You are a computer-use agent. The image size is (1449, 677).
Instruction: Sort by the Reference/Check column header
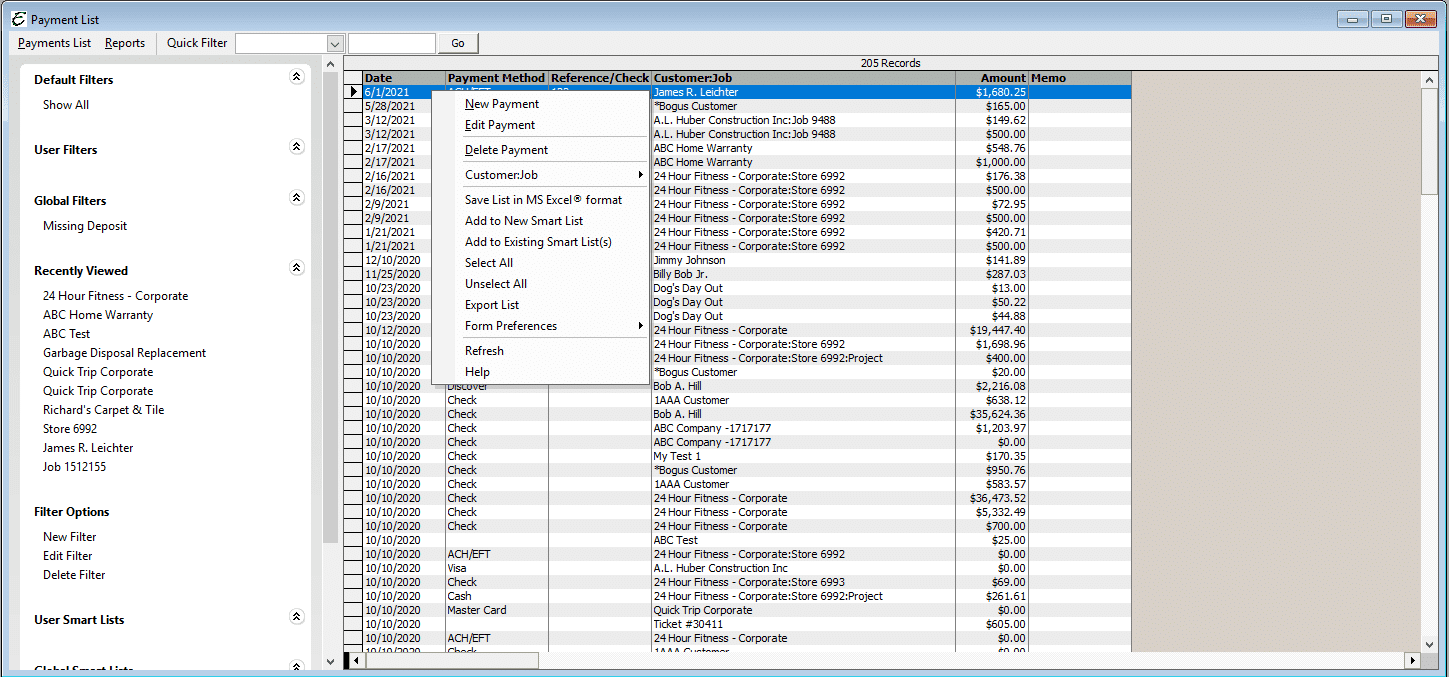pyautogui.click(x=600, y=78)
